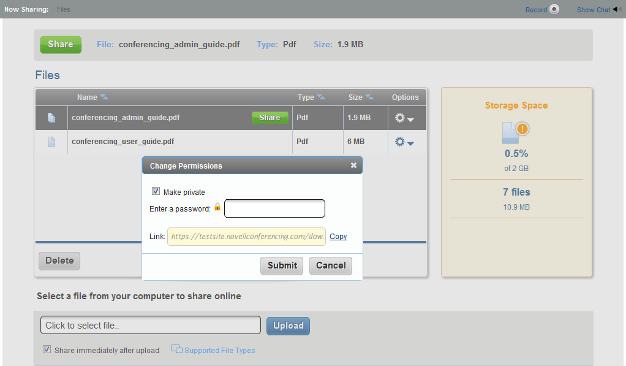This screenshot has height=366, width=626.
Task: Click the Show Chat speaker icon
Action: click(x=617, y=9)
